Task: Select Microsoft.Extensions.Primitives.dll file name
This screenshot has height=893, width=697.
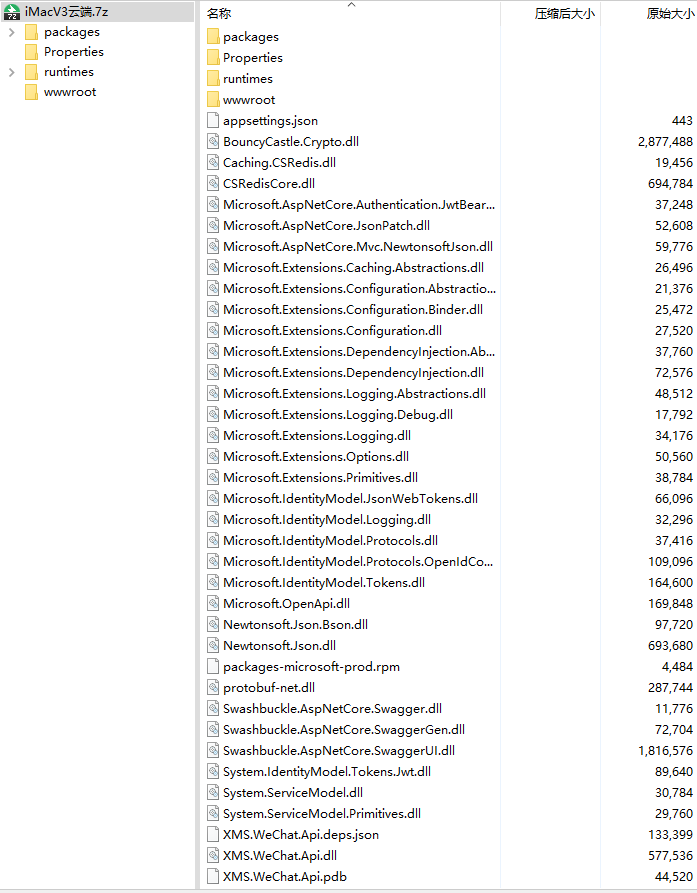Action: coord(321,478)
